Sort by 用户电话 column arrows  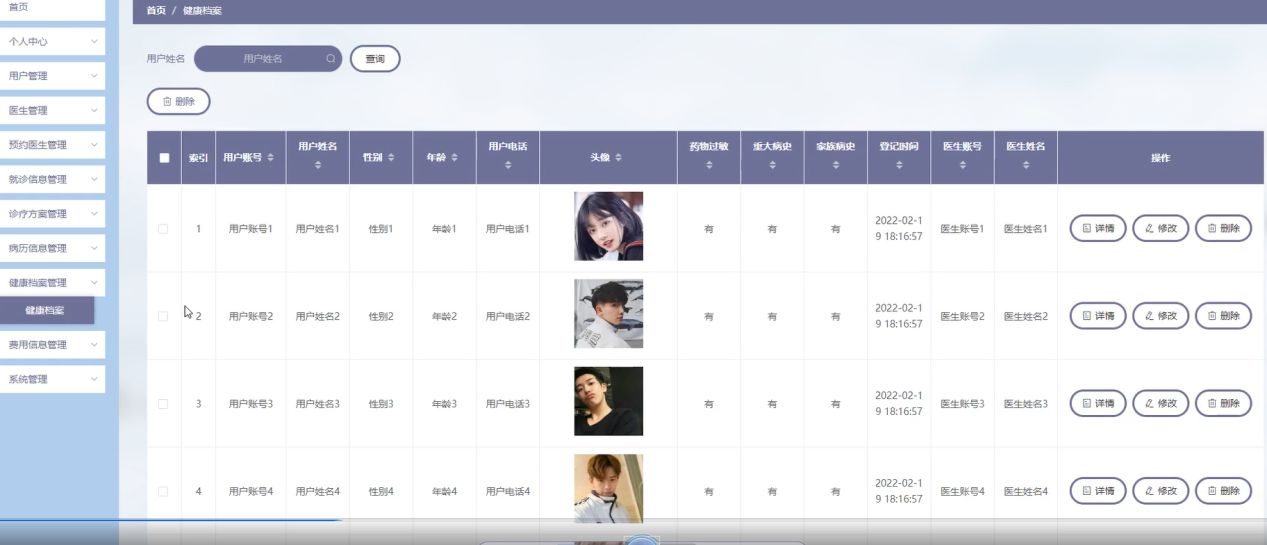508,165
